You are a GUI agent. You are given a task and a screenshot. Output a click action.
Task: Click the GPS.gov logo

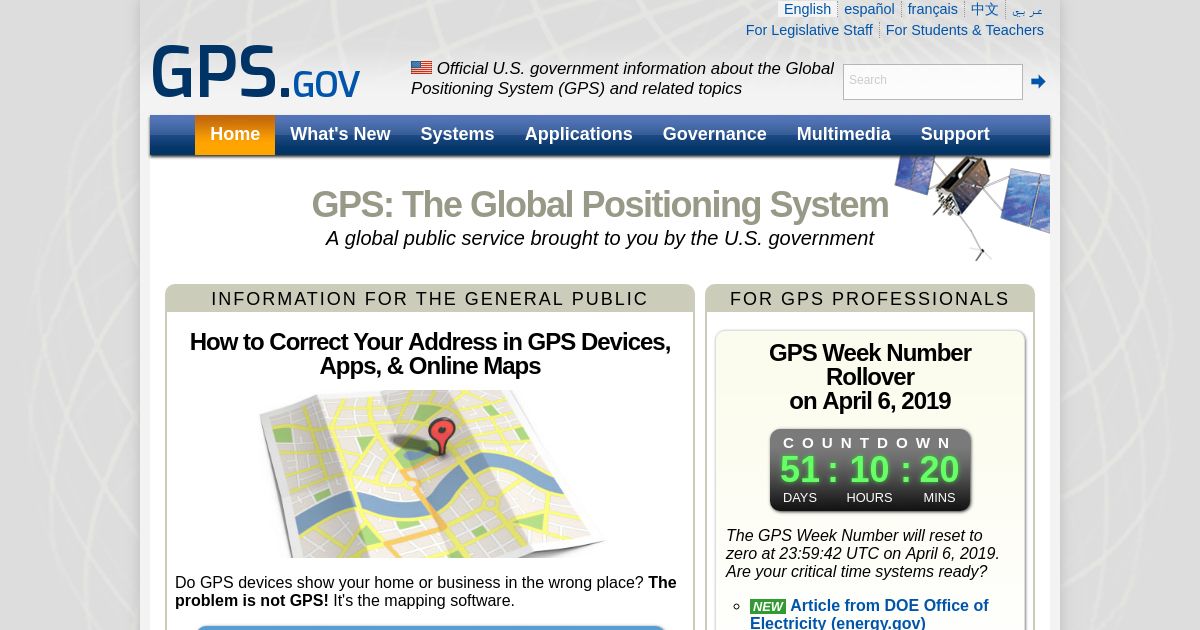(256, 73)
